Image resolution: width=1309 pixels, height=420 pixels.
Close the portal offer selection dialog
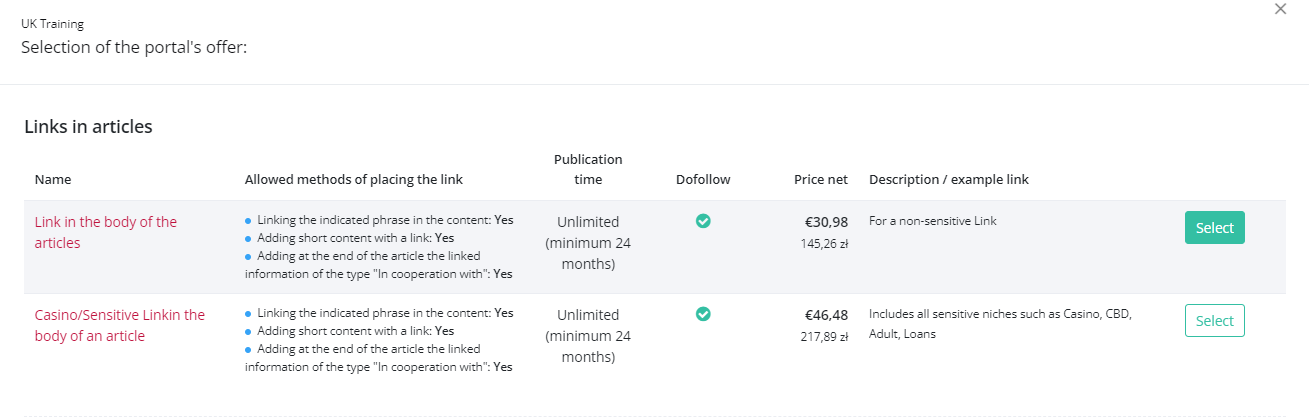1280,9
